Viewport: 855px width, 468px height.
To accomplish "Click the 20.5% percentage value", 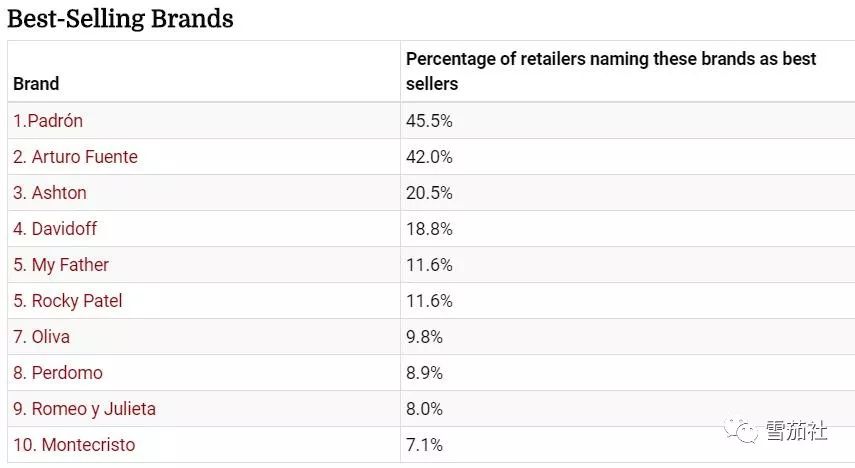I will [x=429, y=193].
